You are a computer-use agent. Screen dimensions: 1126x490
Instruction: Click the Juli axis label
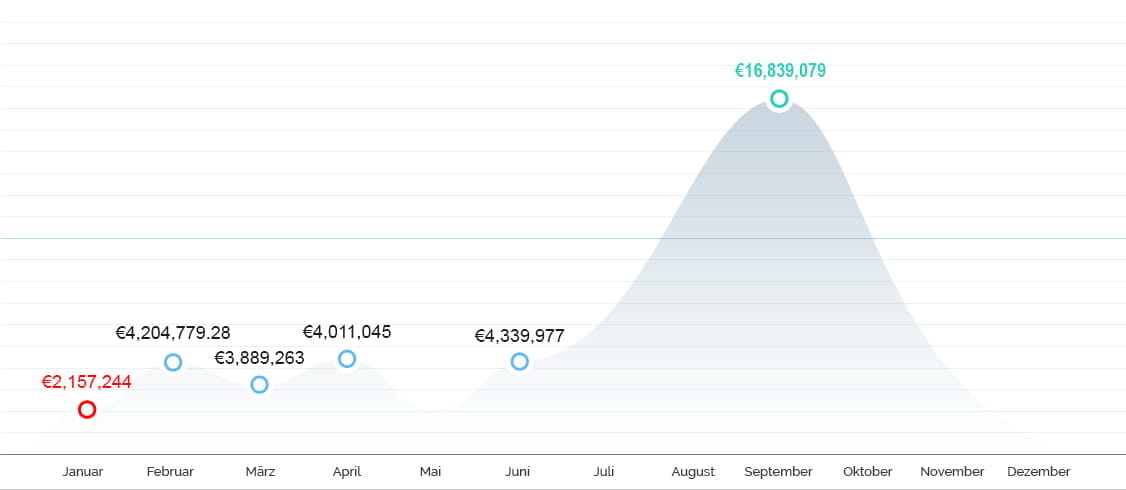tap(604, 472)
